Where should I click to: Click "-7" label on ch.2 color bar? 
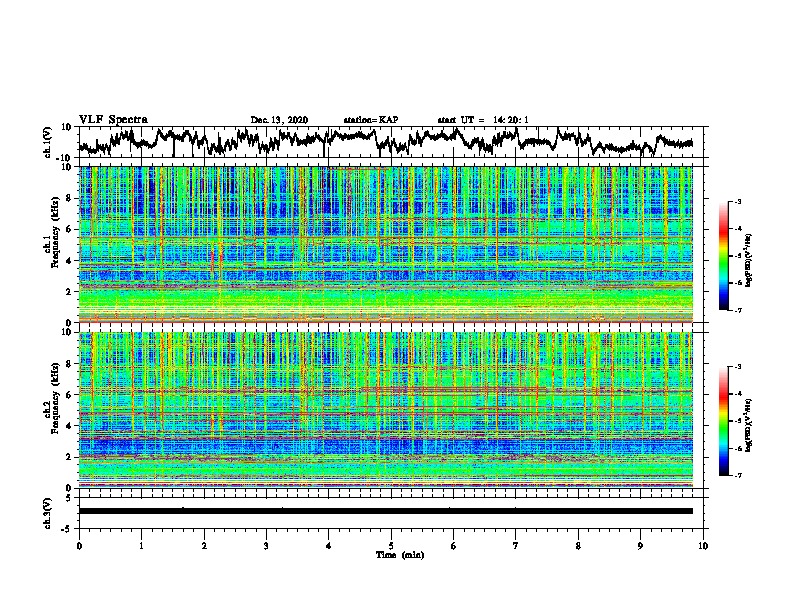[738, 476]
